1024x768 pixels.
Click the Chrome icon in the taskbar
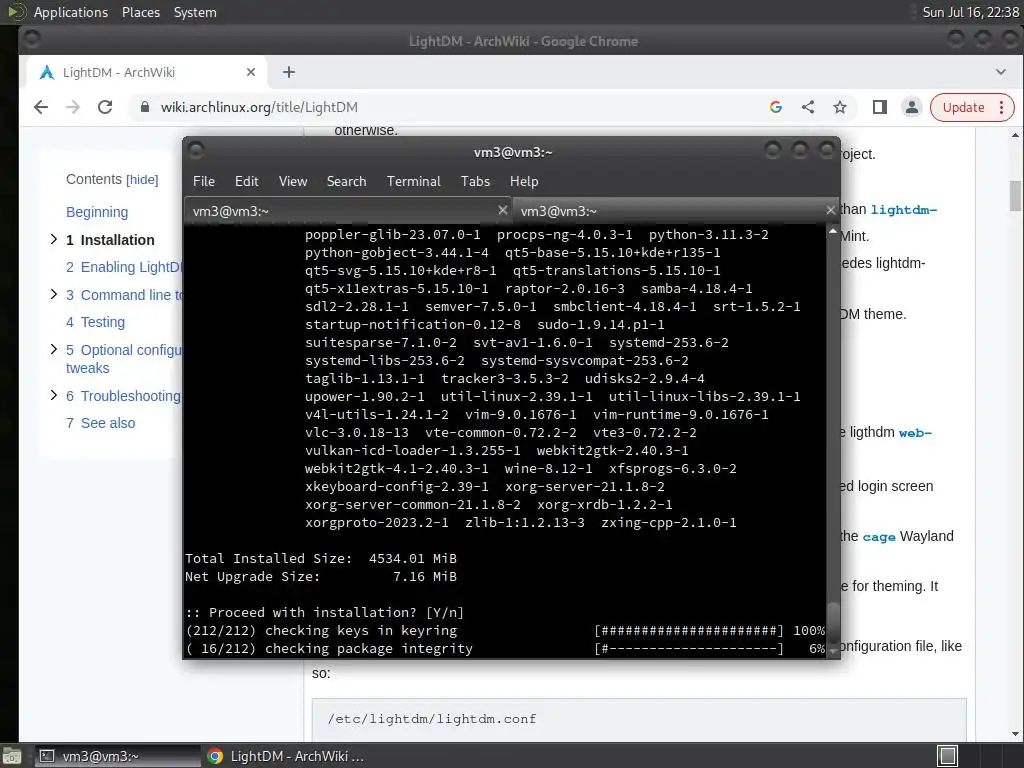click(x=215, y=756)
